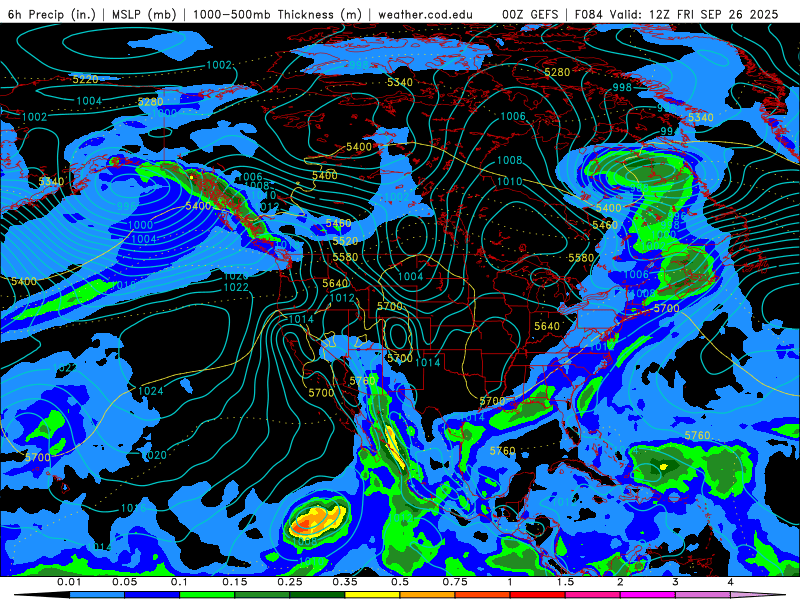
Task: Select the dark blue 0.05–0.1 legend swatch
Action: [x=152, y=595]
